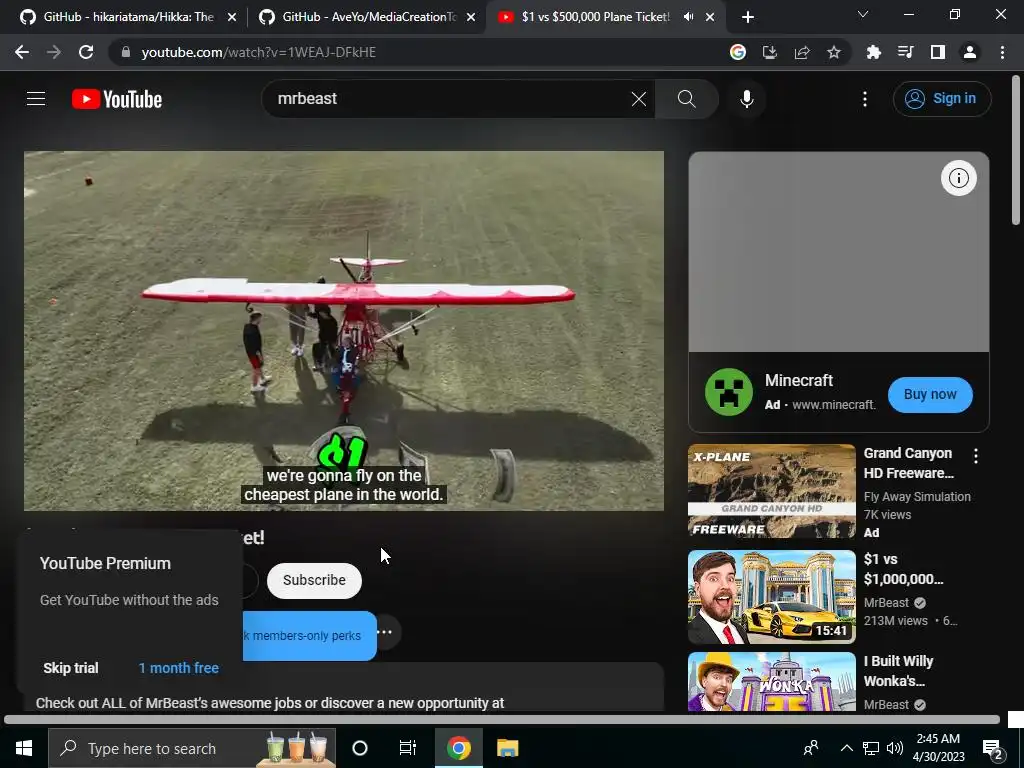Mute tab via speaker icon
The image size is (1024, 768).
pos(688,17)
